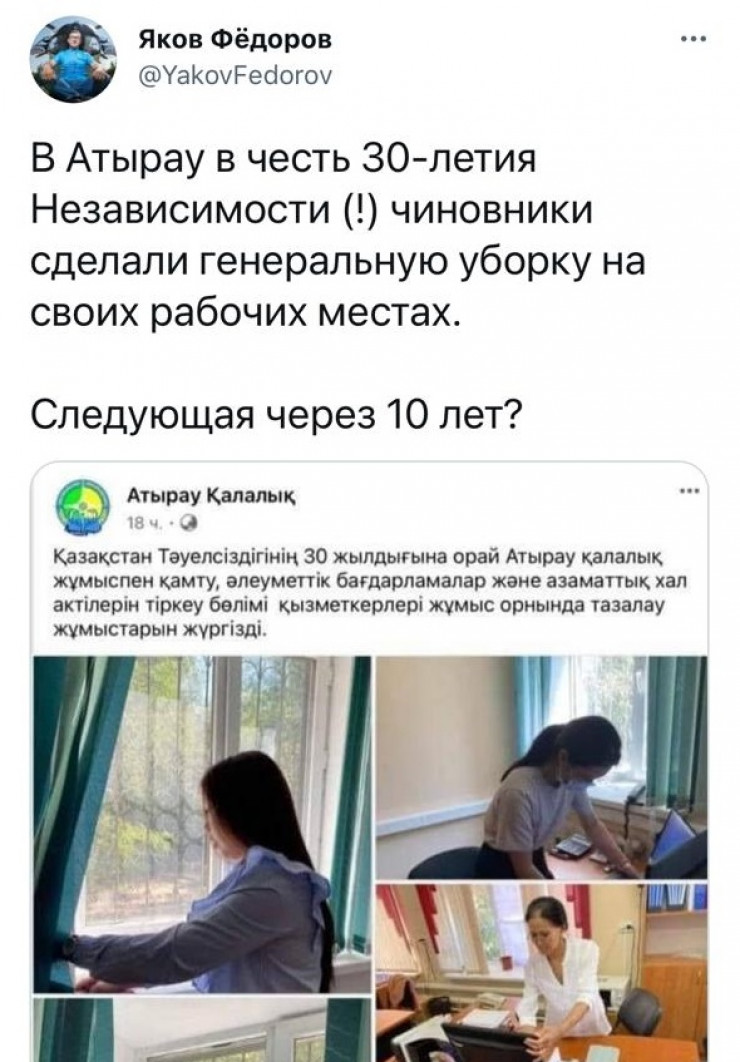Click the tweet text about Атырау cleaning
This screenshot has height=1062, width=740.
[338, 236]
